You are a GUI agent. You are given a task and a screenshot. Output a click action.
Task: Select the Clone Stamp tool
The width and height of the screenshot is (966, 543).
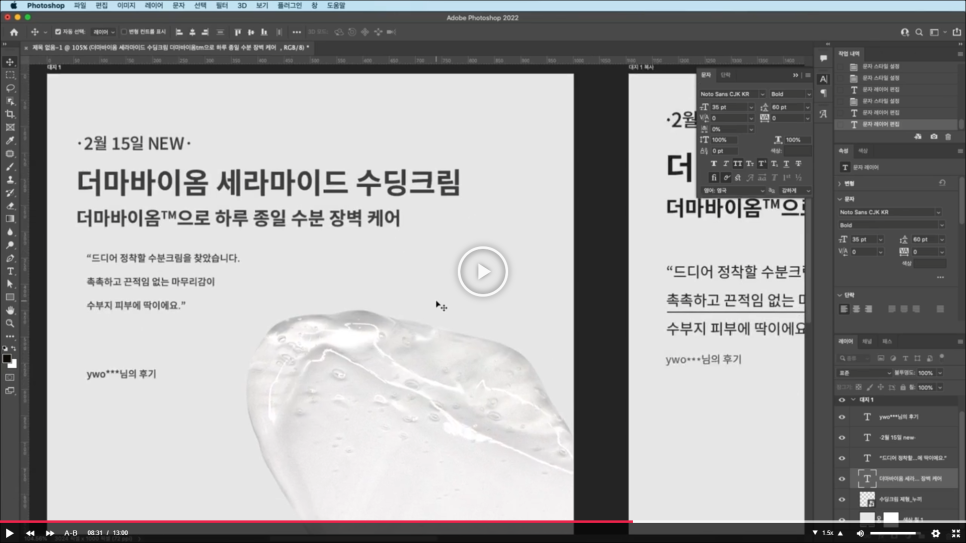[10, 180]
